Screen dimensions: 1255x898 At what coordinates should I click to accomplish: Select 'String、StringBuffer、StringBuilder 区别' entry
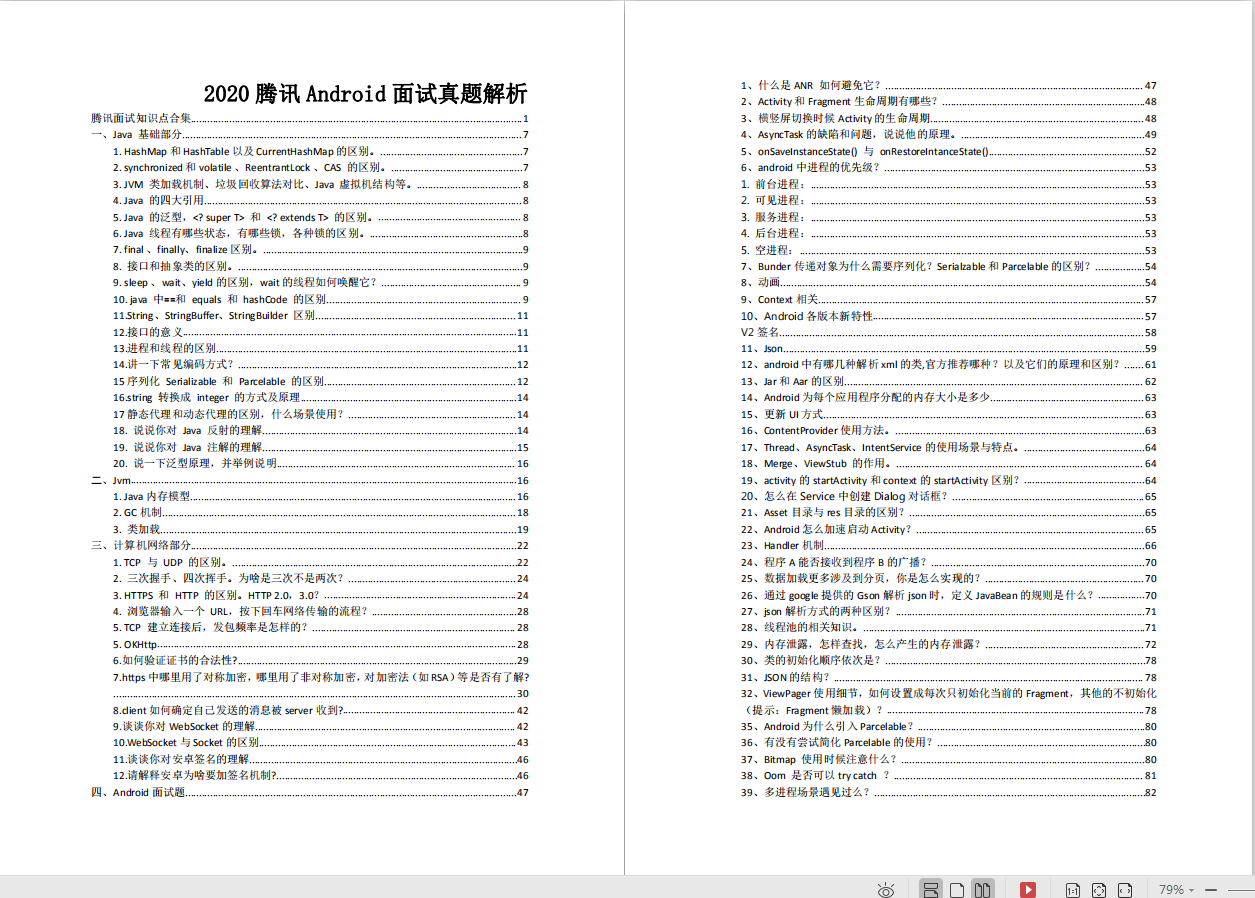(320, 316)
